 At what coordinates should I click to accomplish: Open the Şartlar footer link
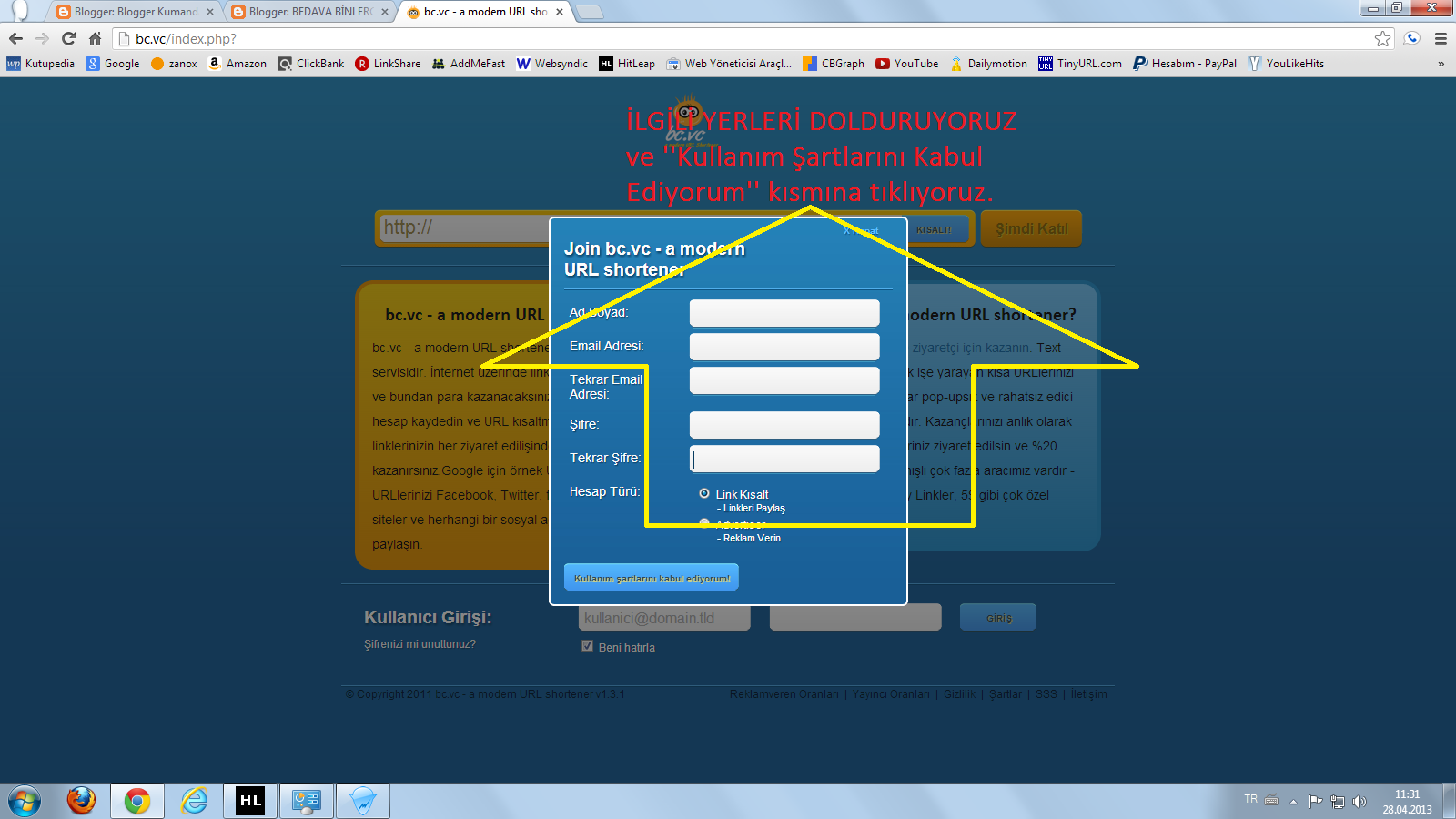(x=1006, y=694)
